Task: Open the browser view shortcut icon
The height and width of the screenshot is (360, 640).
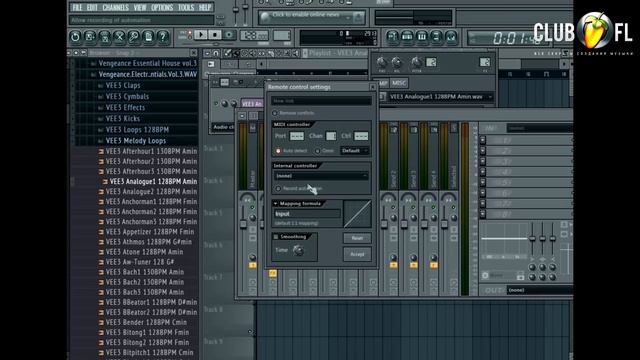Action: [x=436, y=37]
